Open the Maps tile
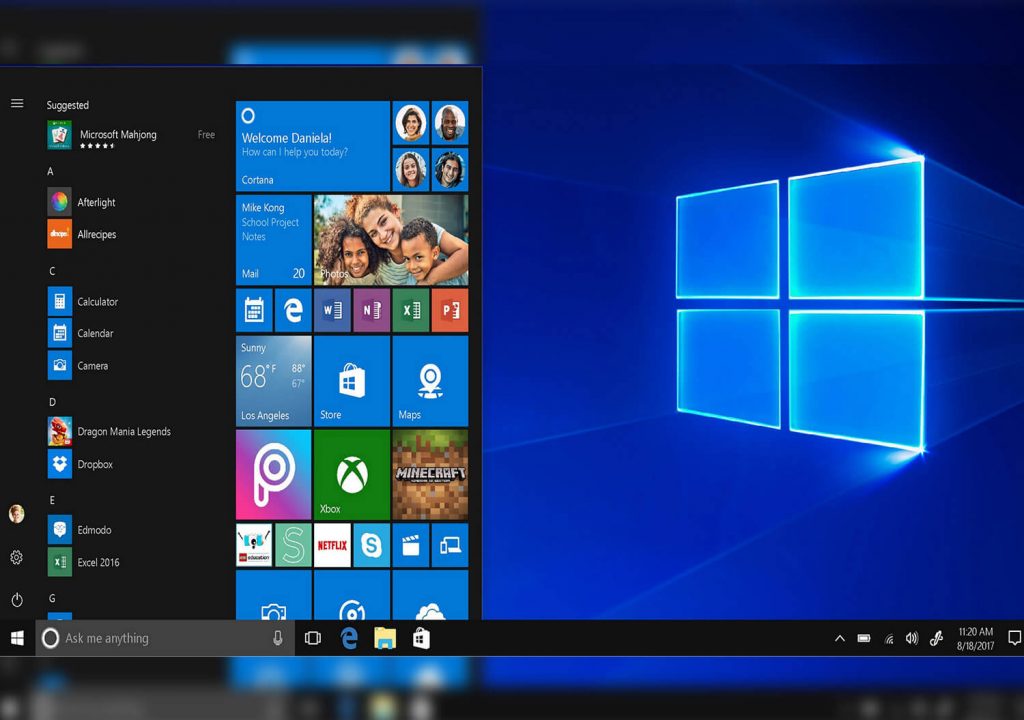 point(430,381)
